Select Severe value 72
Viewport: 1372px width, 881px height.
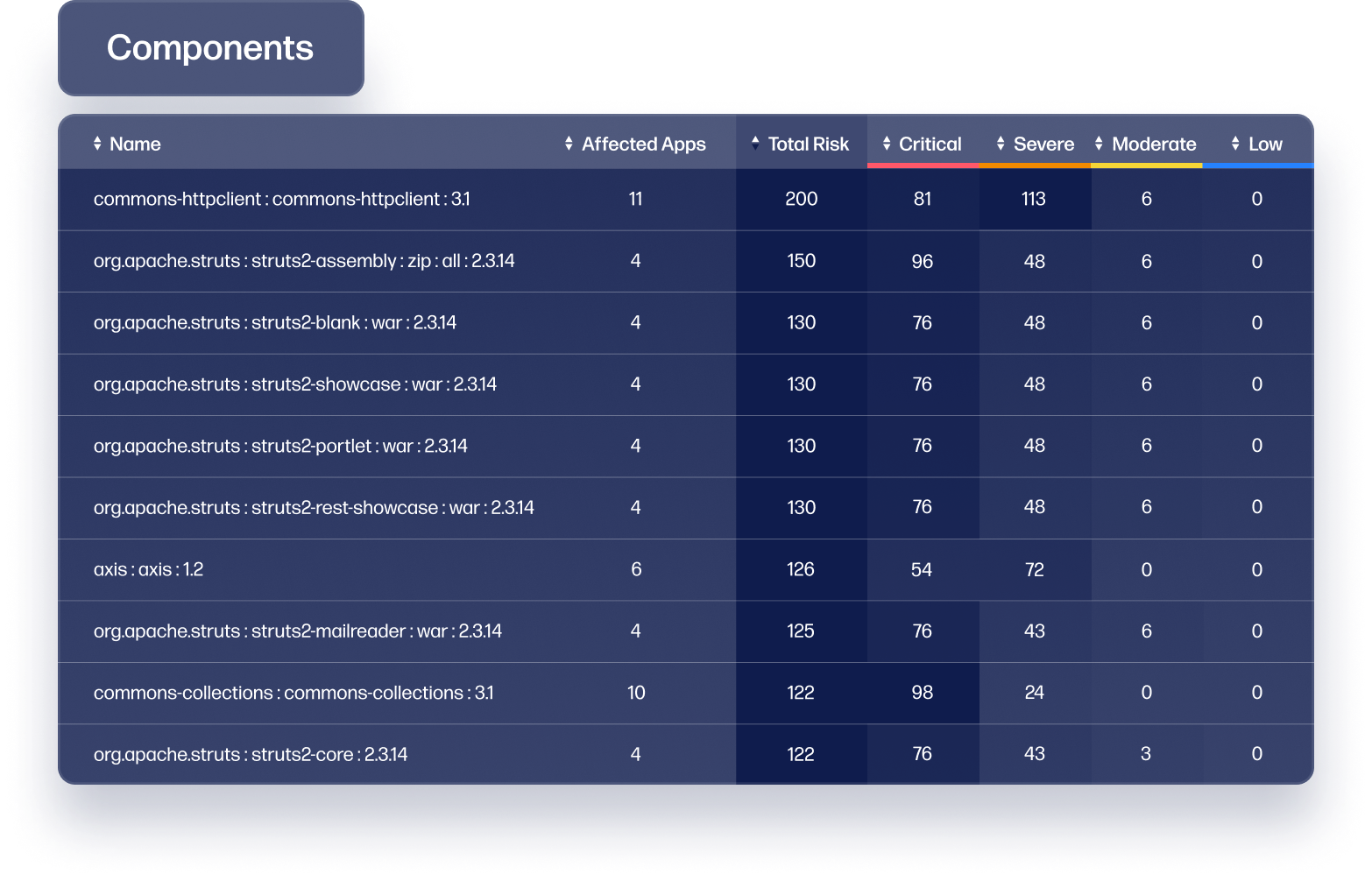[x=1034, y=569]
